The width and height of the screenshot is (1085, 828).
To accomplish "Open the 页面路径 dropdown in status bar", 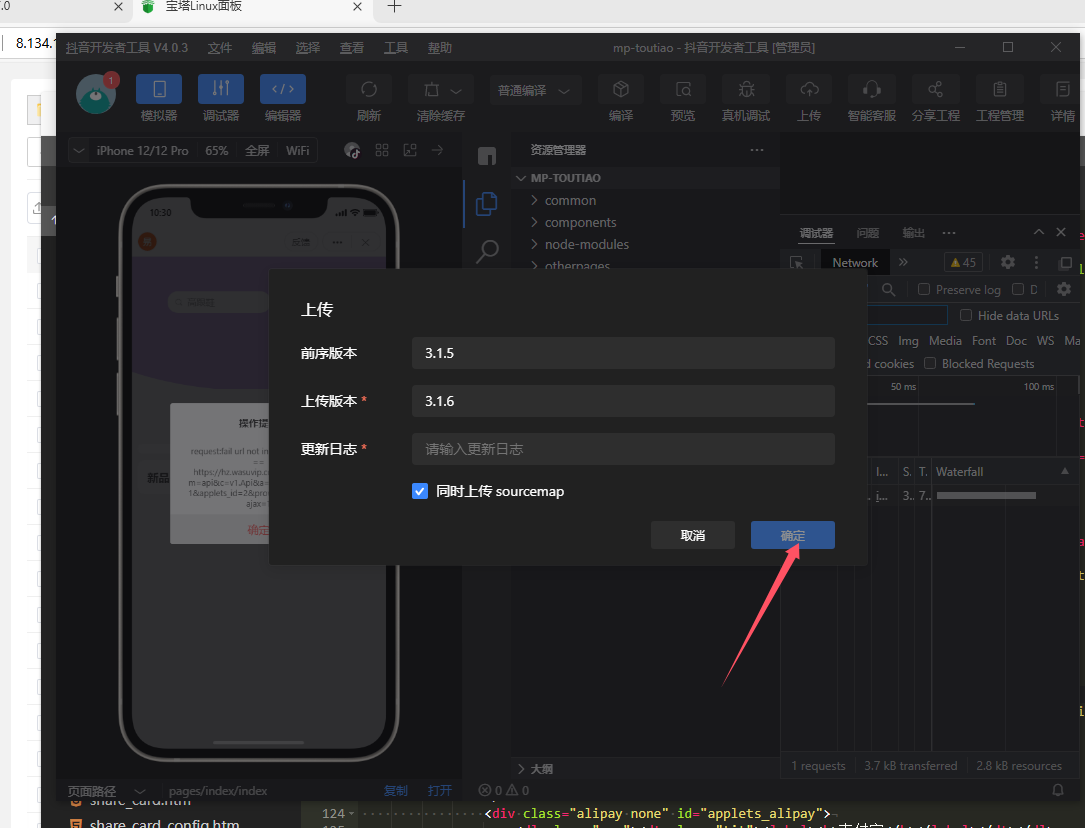I will click(140, 791).
